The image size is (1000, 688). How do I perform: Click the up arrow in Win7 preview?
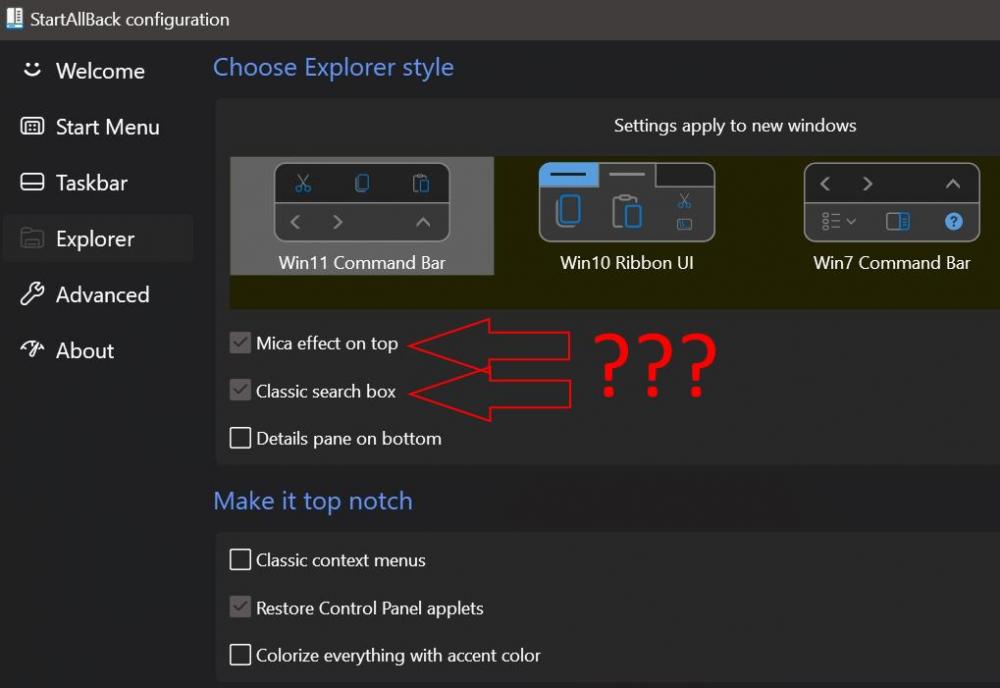point(953,184)
